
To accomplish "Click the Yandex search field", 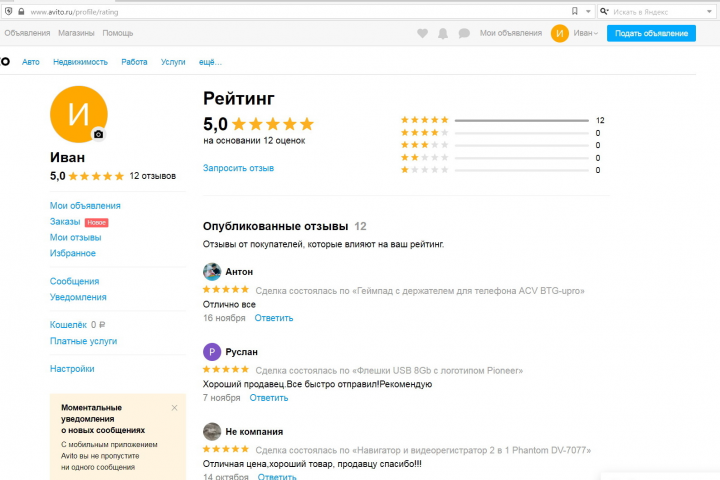I will [x=659, y=11].
